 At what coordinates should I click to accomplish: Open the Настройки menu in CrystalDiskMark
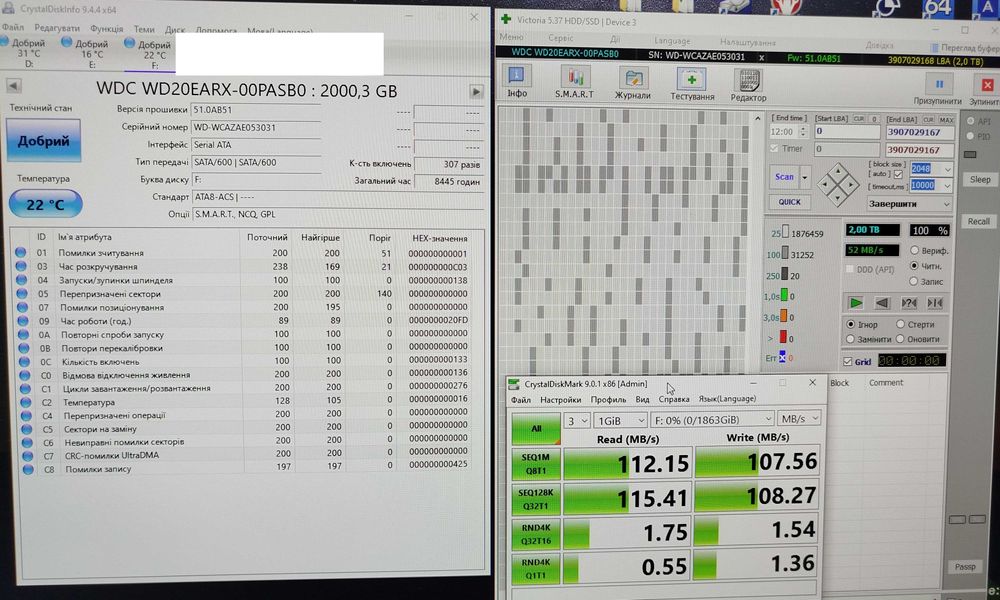point(561,400)
